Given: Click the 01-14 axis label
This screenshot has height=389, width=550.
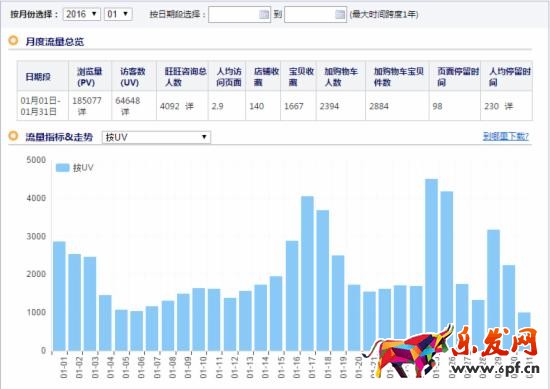Looking at the screenshot, I should (265, 367).
